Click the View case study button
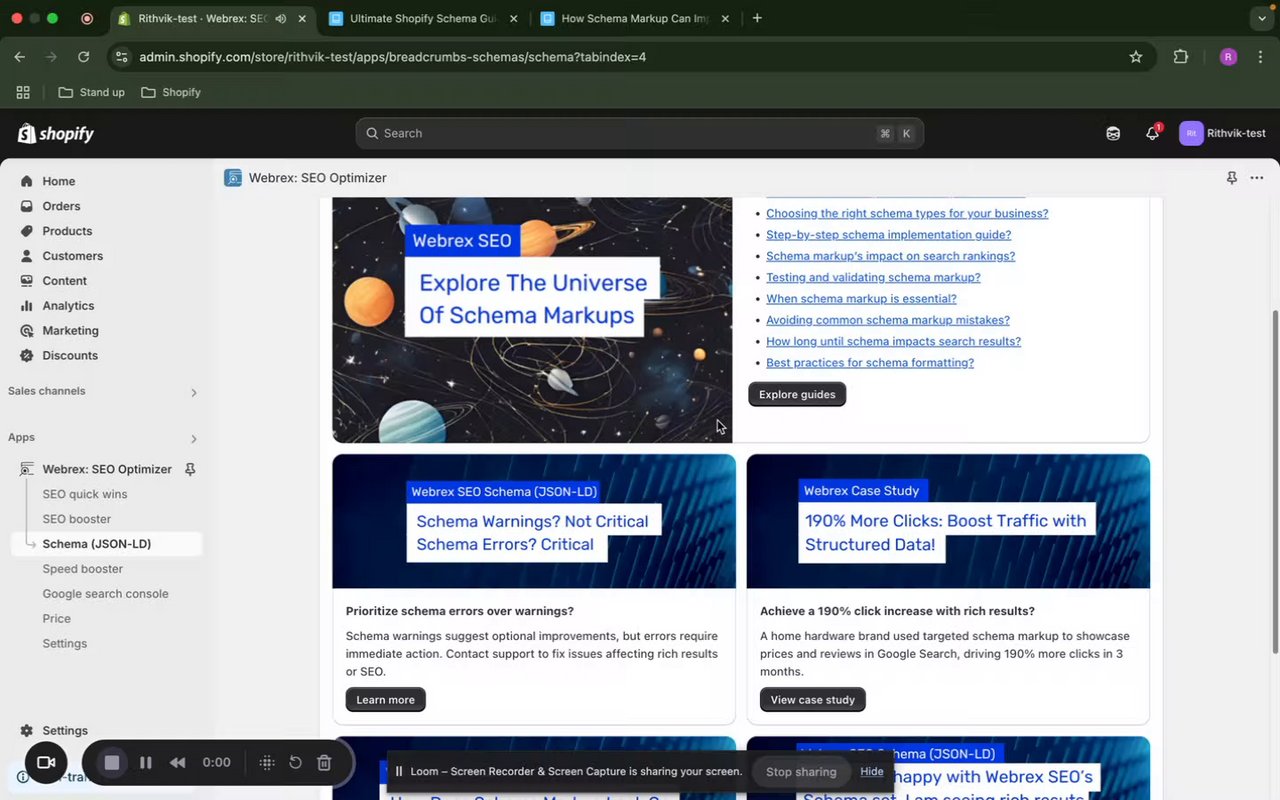This screenshot has width=1280, height=800. pos(812,699)
